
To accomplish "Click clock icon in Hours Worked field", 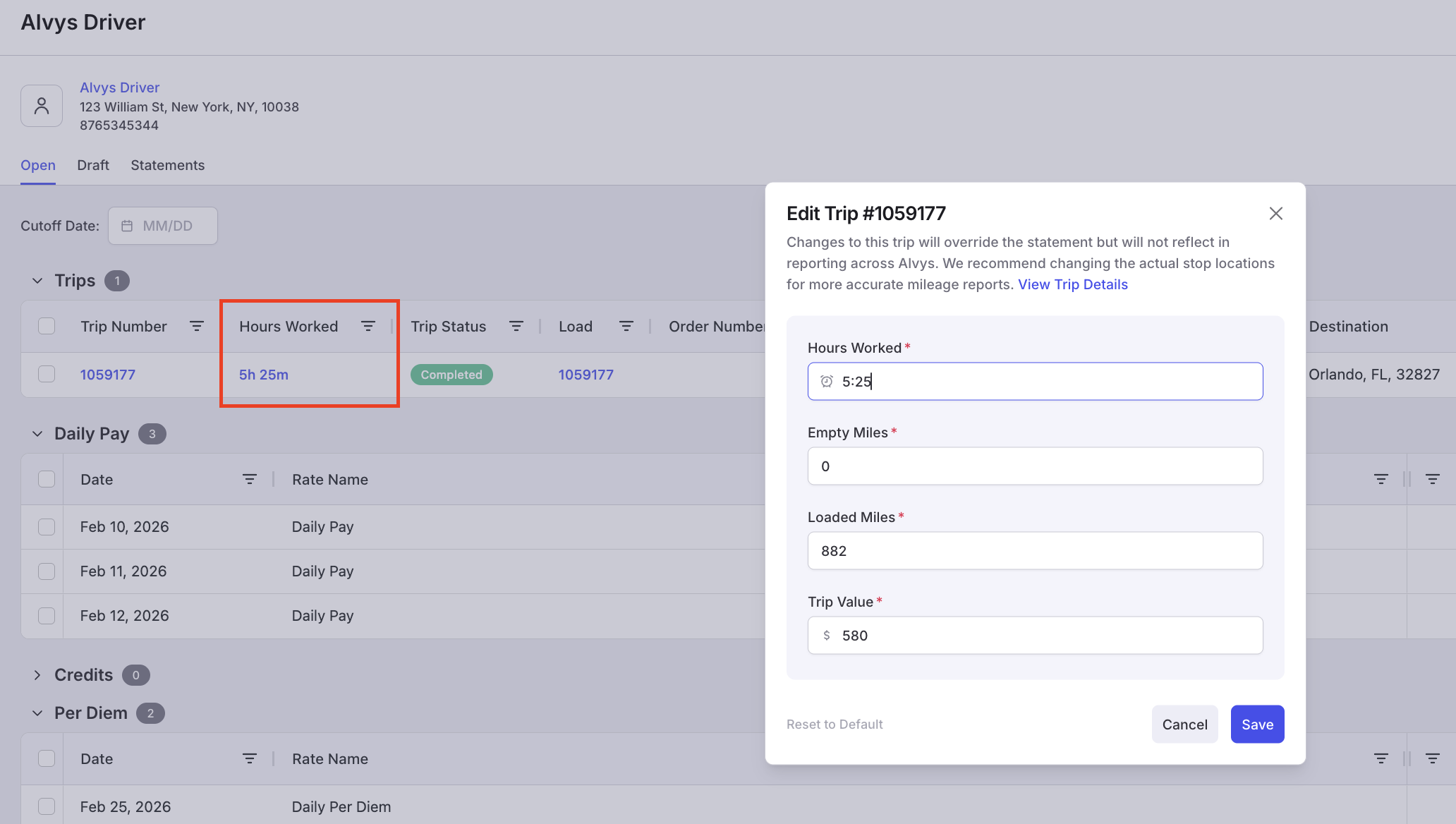I will [x=827, y=381].
